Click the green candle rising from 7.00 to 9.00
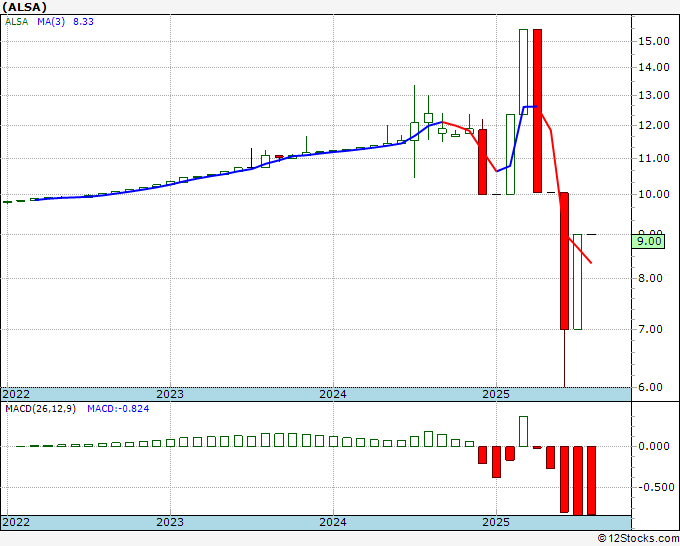The height and width of the screenshot is (546, 680). [x=578, y=282]
